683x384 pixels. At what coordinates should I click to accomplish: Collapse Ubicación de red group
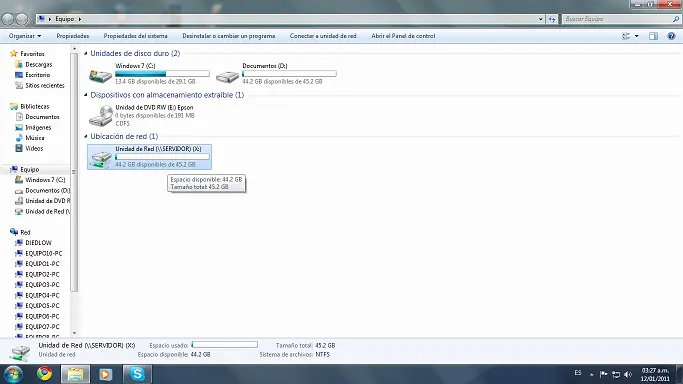86,136
